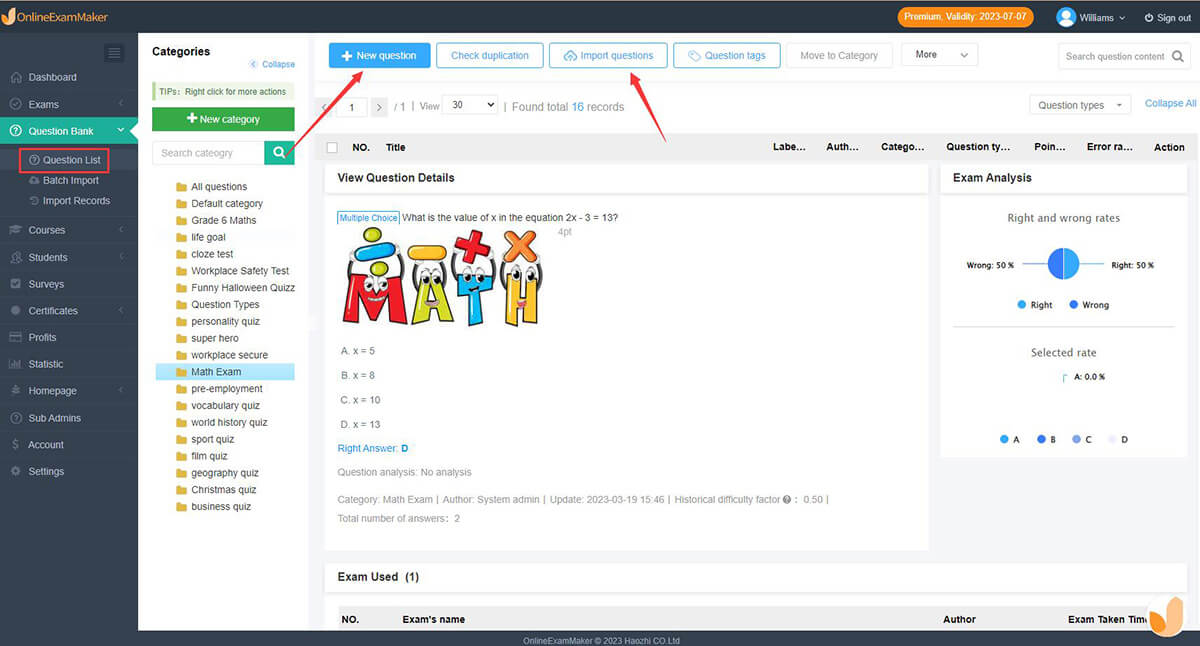Open the floating support widget icon

coord(1165,617)
